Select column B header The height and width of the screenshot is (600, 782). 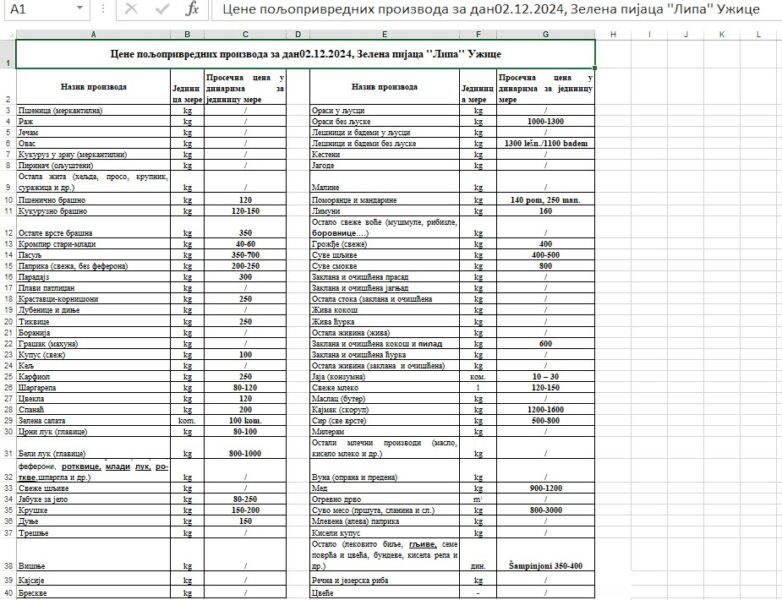[x=188, y=34]
